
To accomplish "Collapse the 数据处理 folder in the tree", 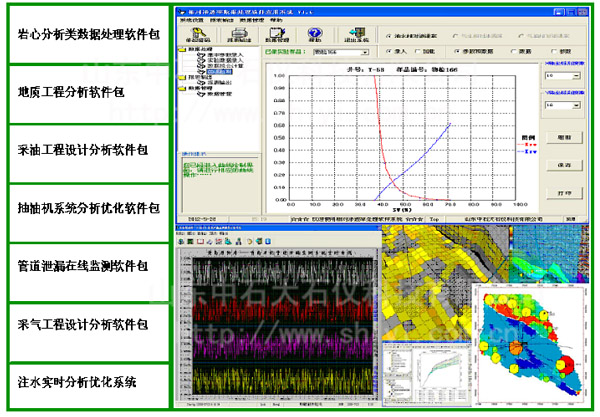I will pos(181,48).
